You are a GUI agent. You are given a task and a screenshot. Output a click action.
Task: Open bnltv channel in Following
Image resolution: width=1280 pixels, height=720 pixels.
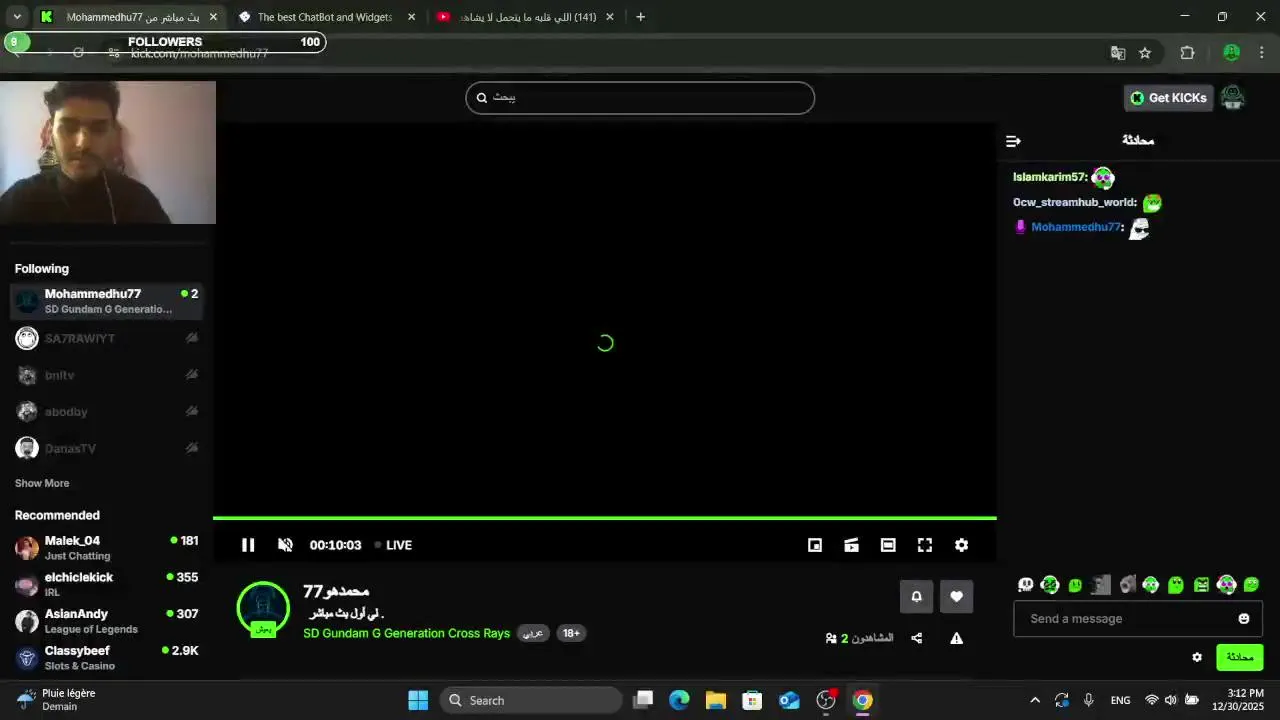[x=107, y=376]
